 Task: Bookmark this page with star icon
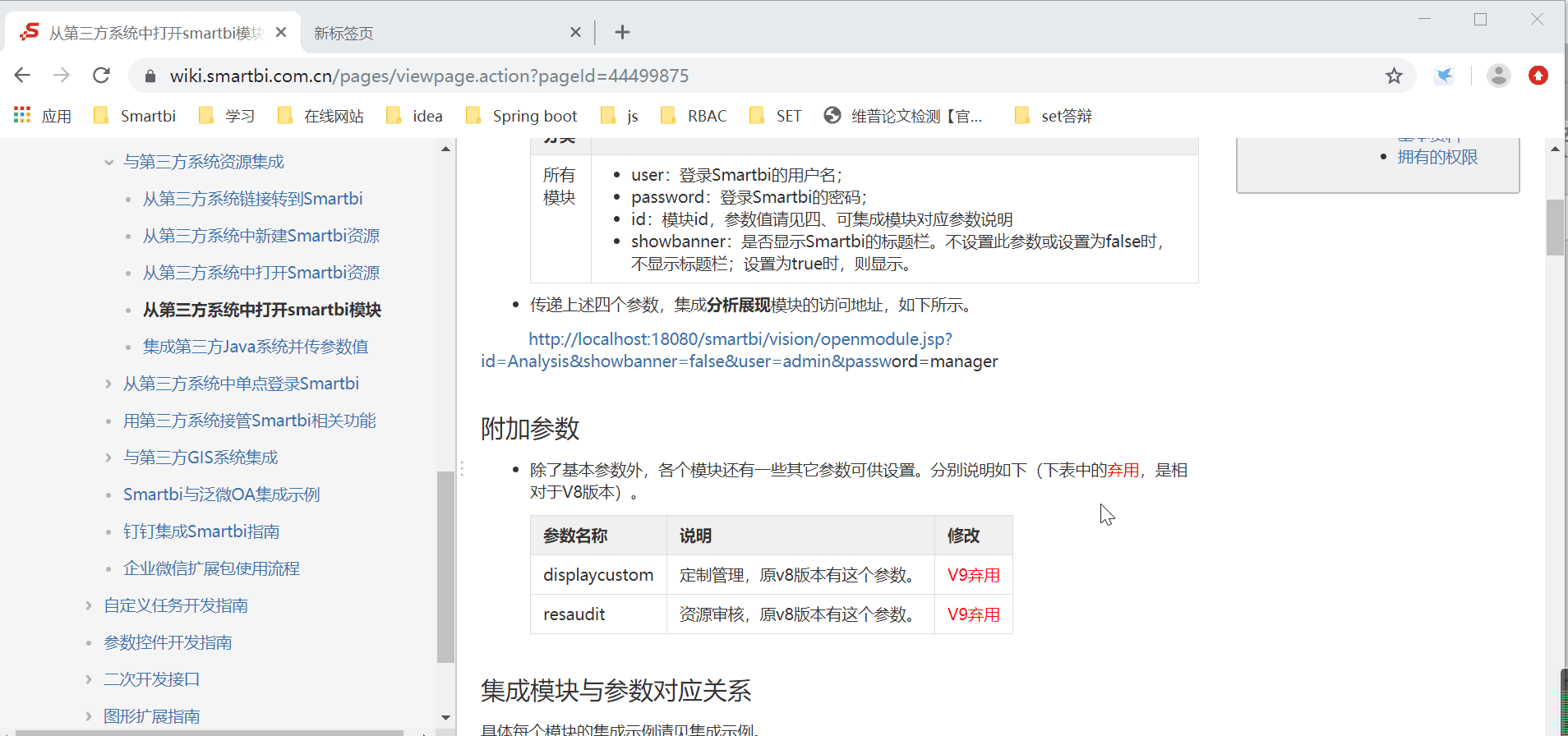click(1394, 76)
